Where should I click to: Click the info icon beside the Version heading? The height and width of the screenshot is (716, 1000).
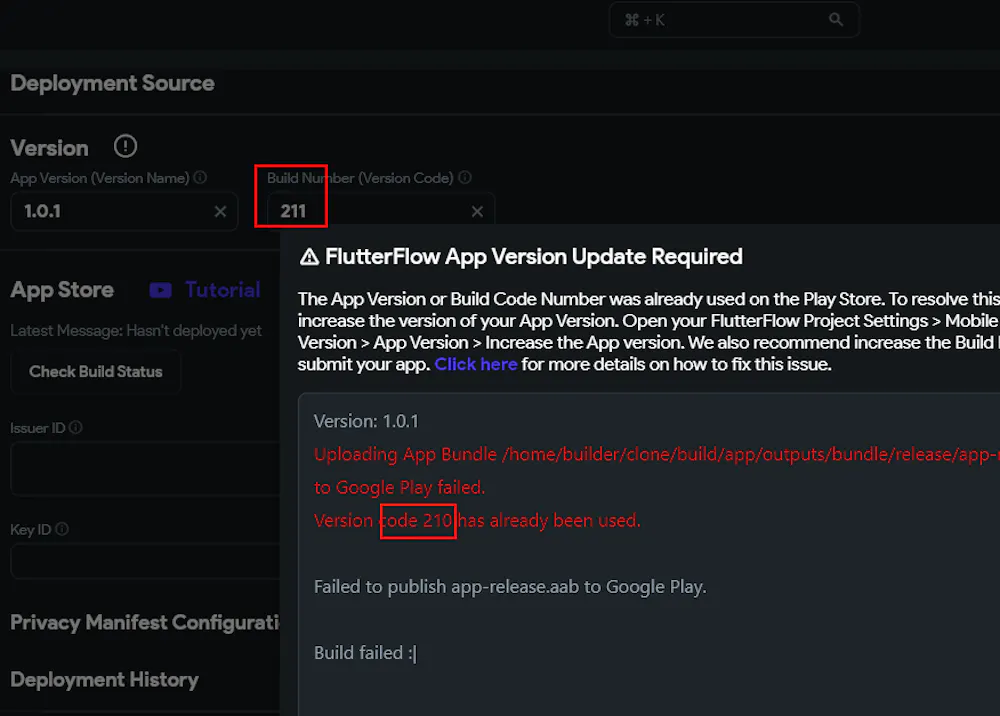point(125,146)
